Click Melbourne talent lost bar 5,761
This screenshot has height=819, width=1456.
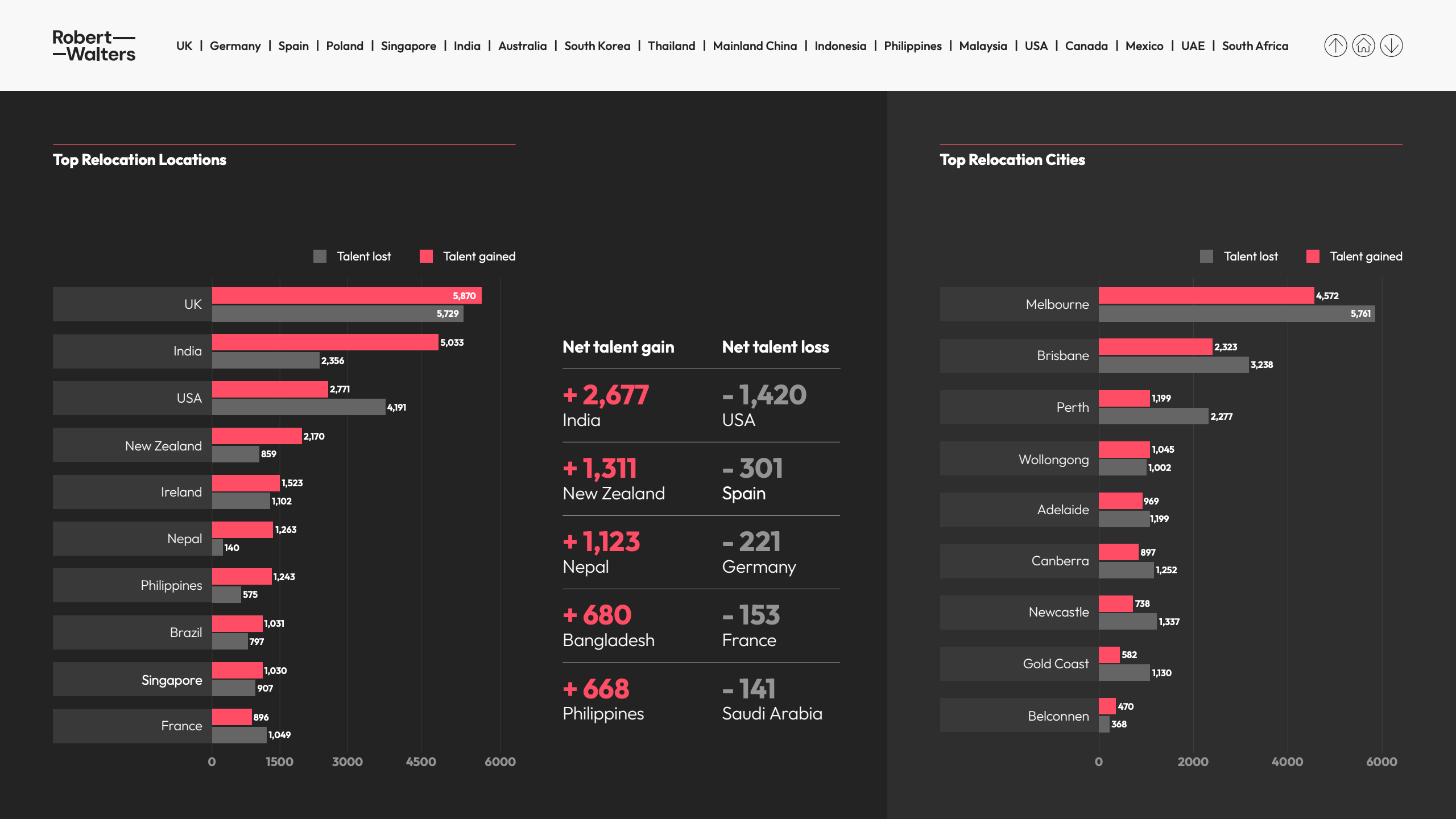[1236, 313]
